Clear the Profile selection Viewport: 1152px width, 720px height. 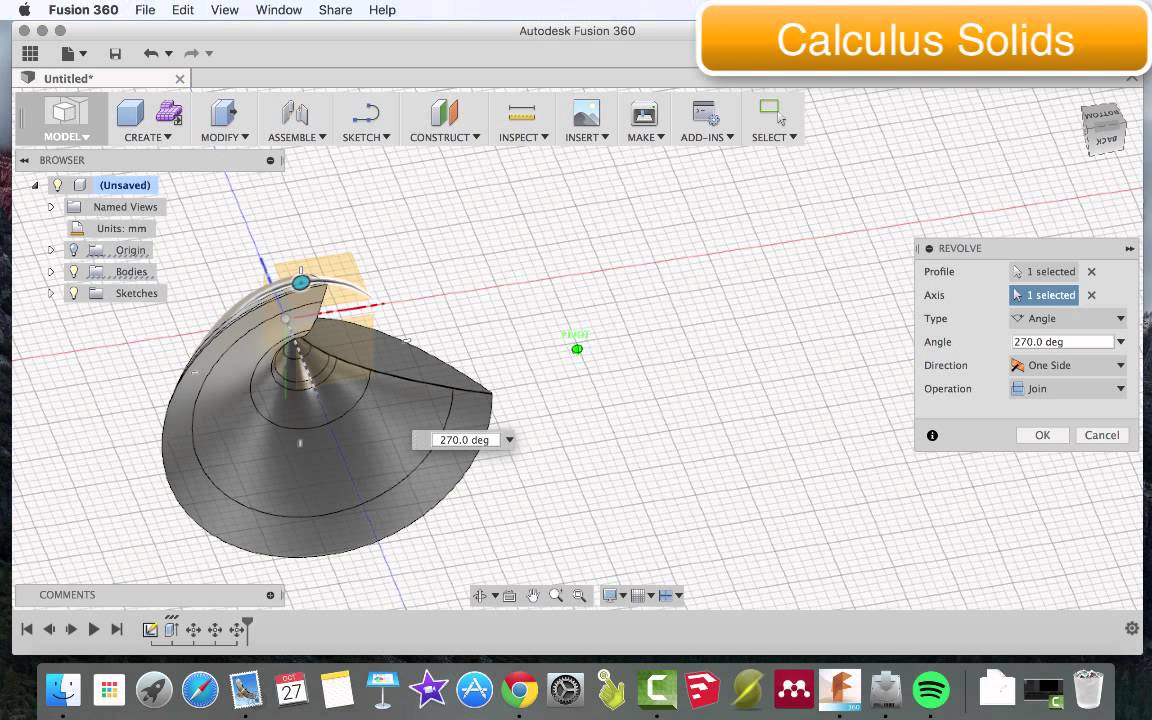[1092, 272]
